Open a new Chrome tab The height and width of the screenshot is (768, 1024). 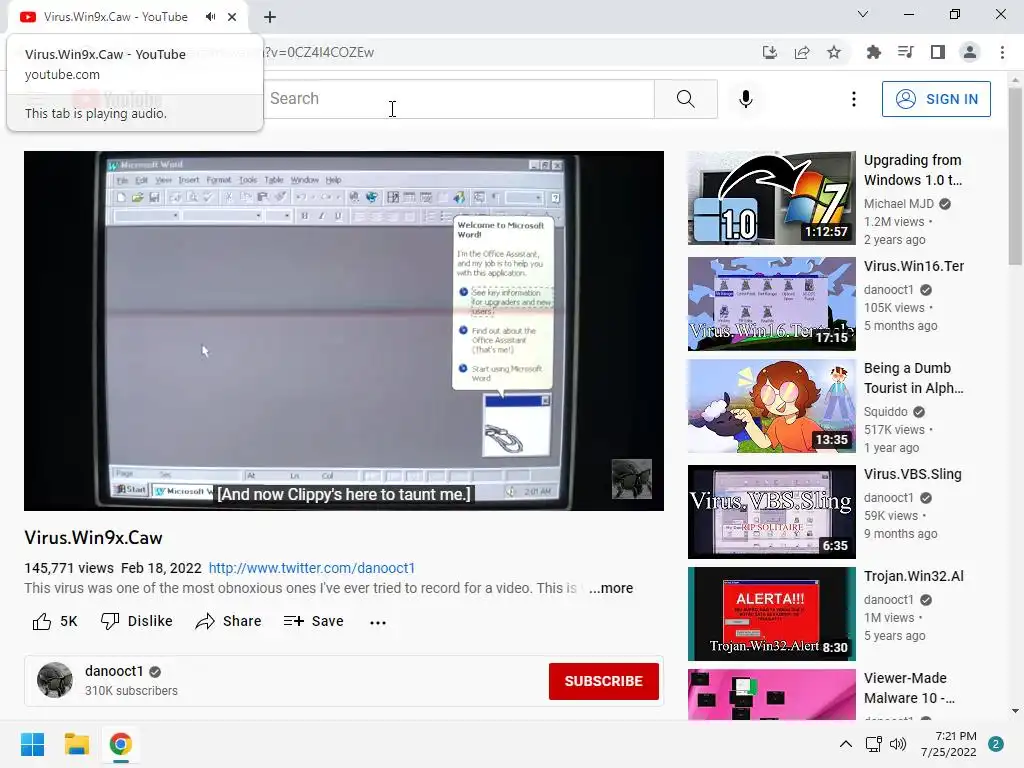click(x=270, y=17)
